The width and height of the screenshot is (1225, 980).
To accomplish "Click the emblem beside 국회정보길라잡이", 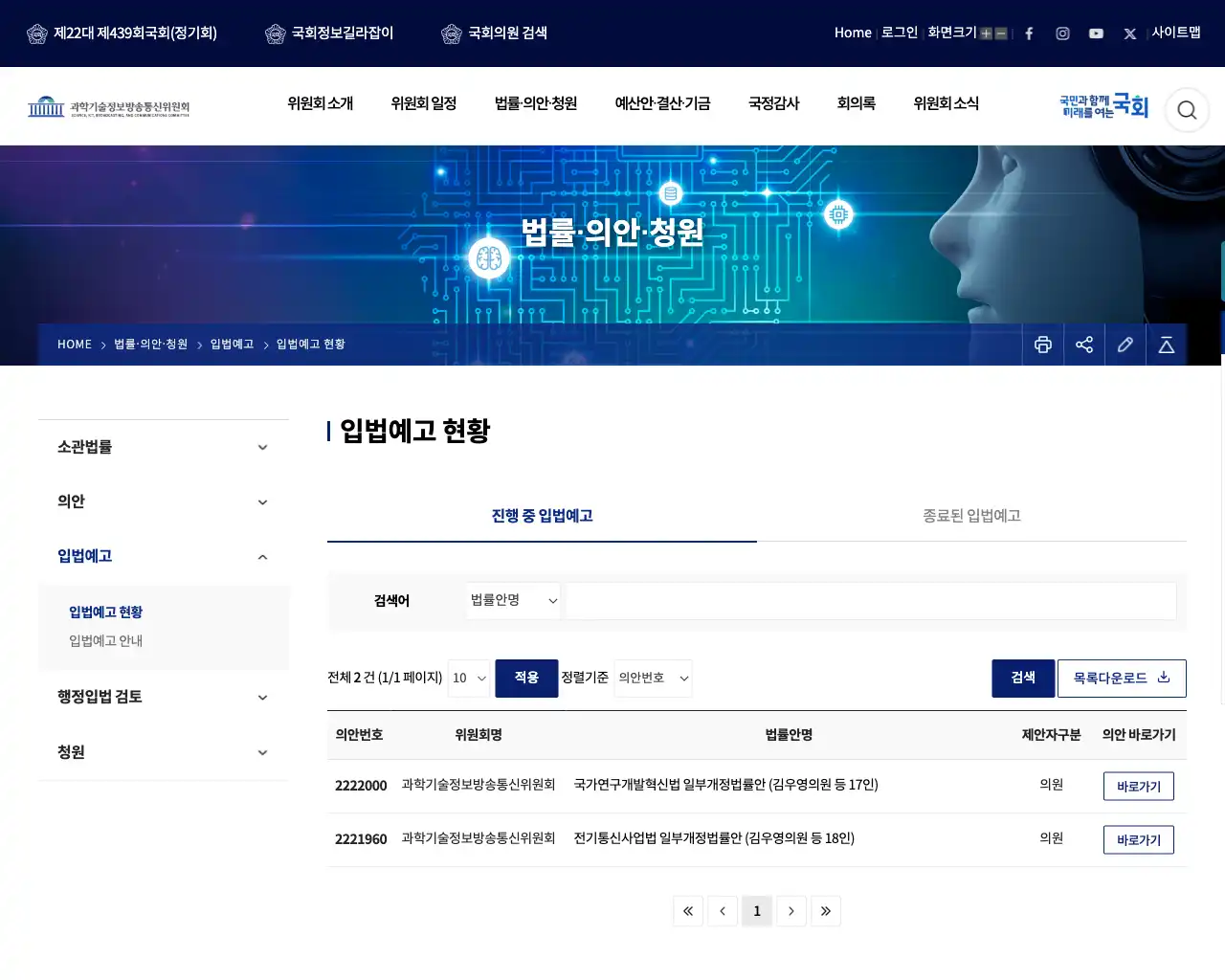I will click(276, 33).
